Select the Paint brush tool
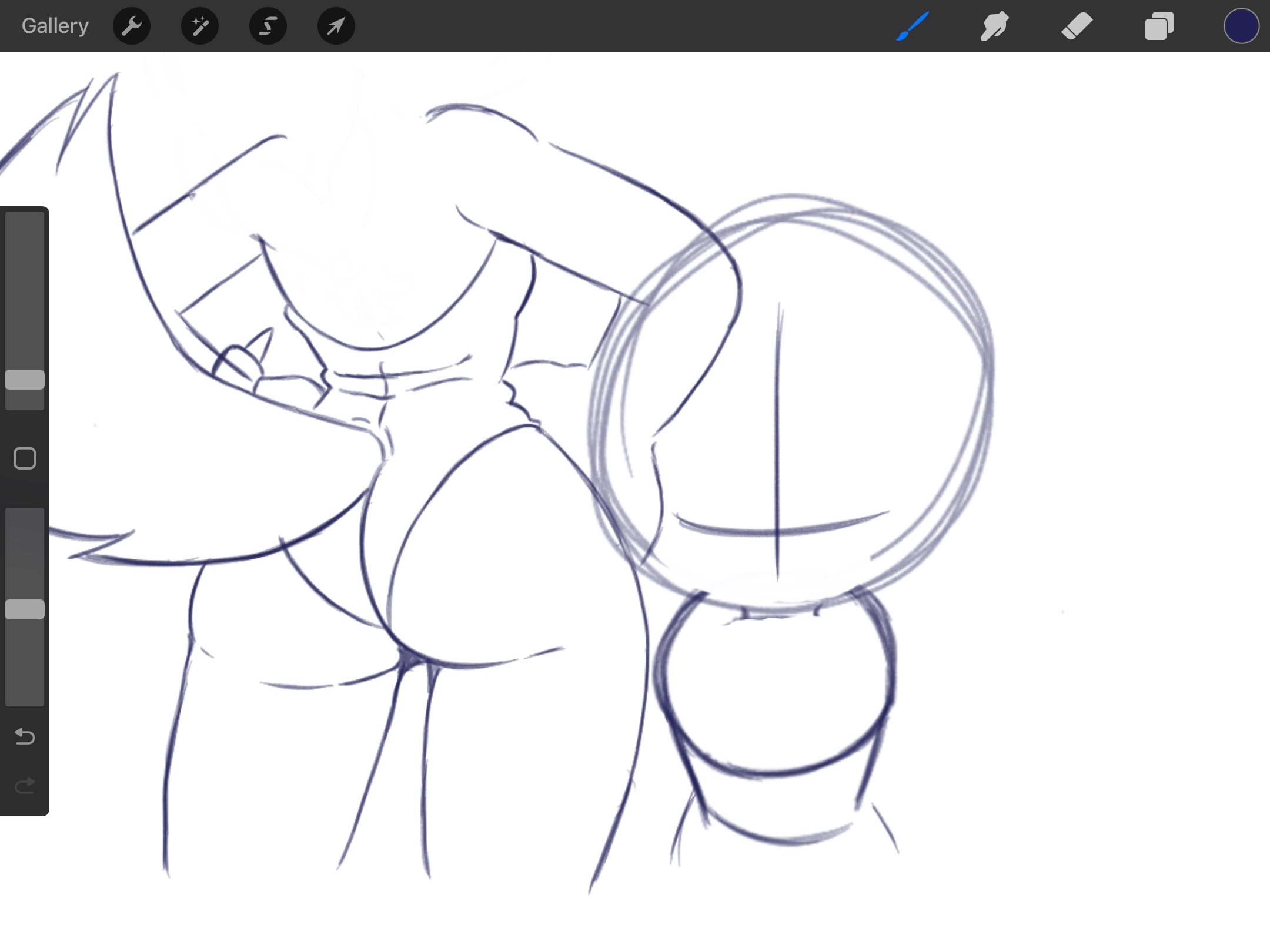This screenshot has width=1270, height=952. click(913, 26)
